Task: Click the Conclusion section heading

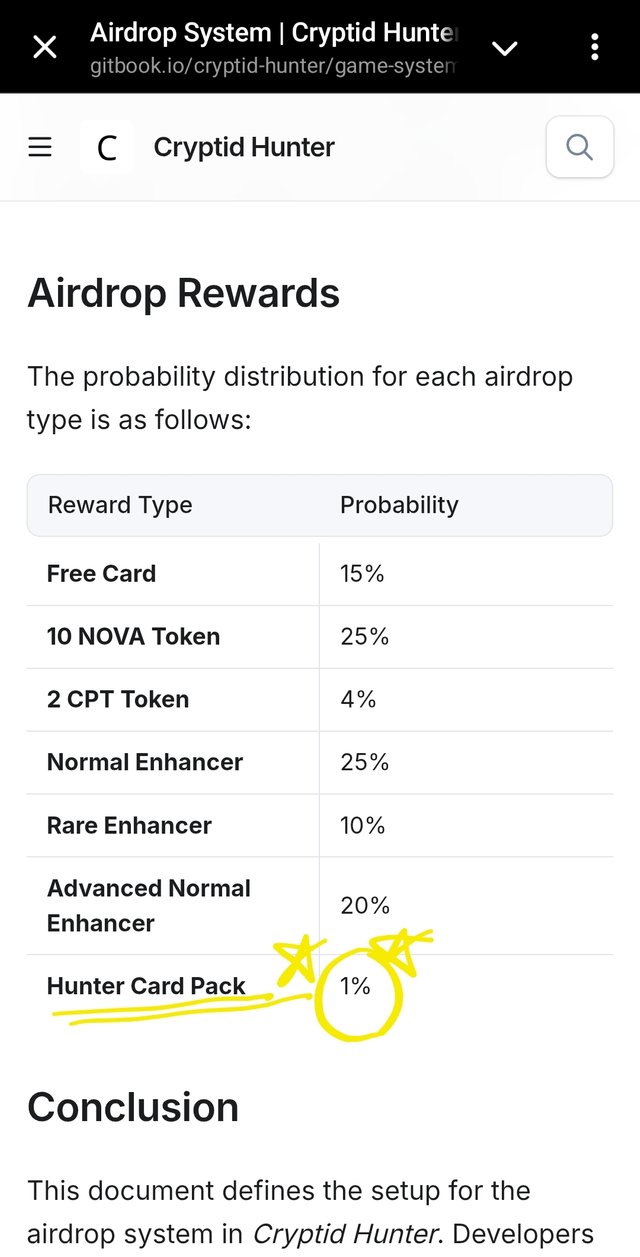Action: point(133,1108)
